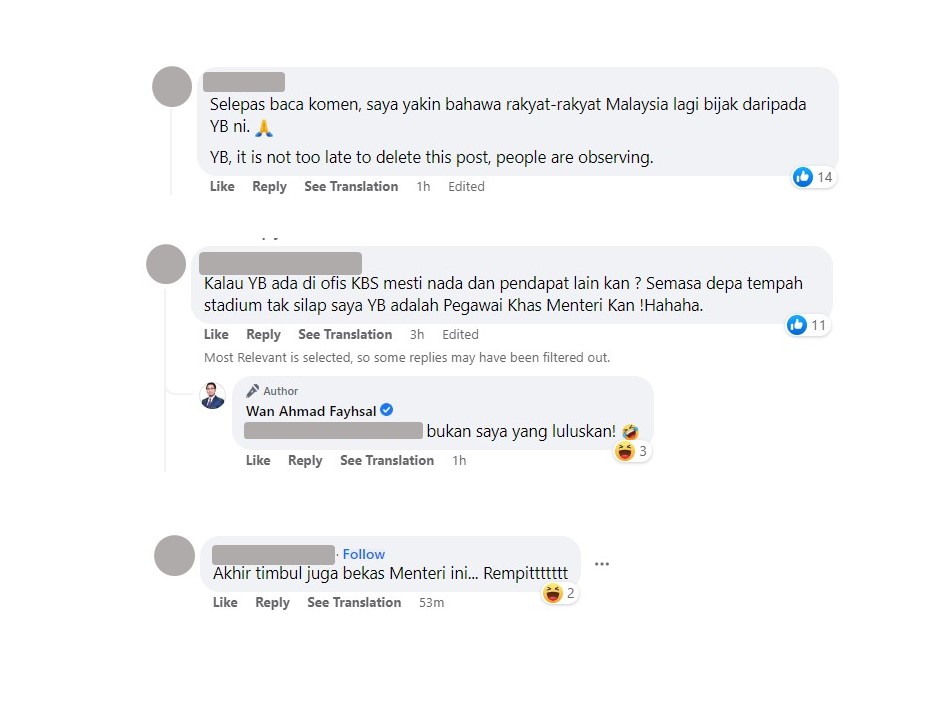Click the first commenter's gray avatar

[172, 87]
